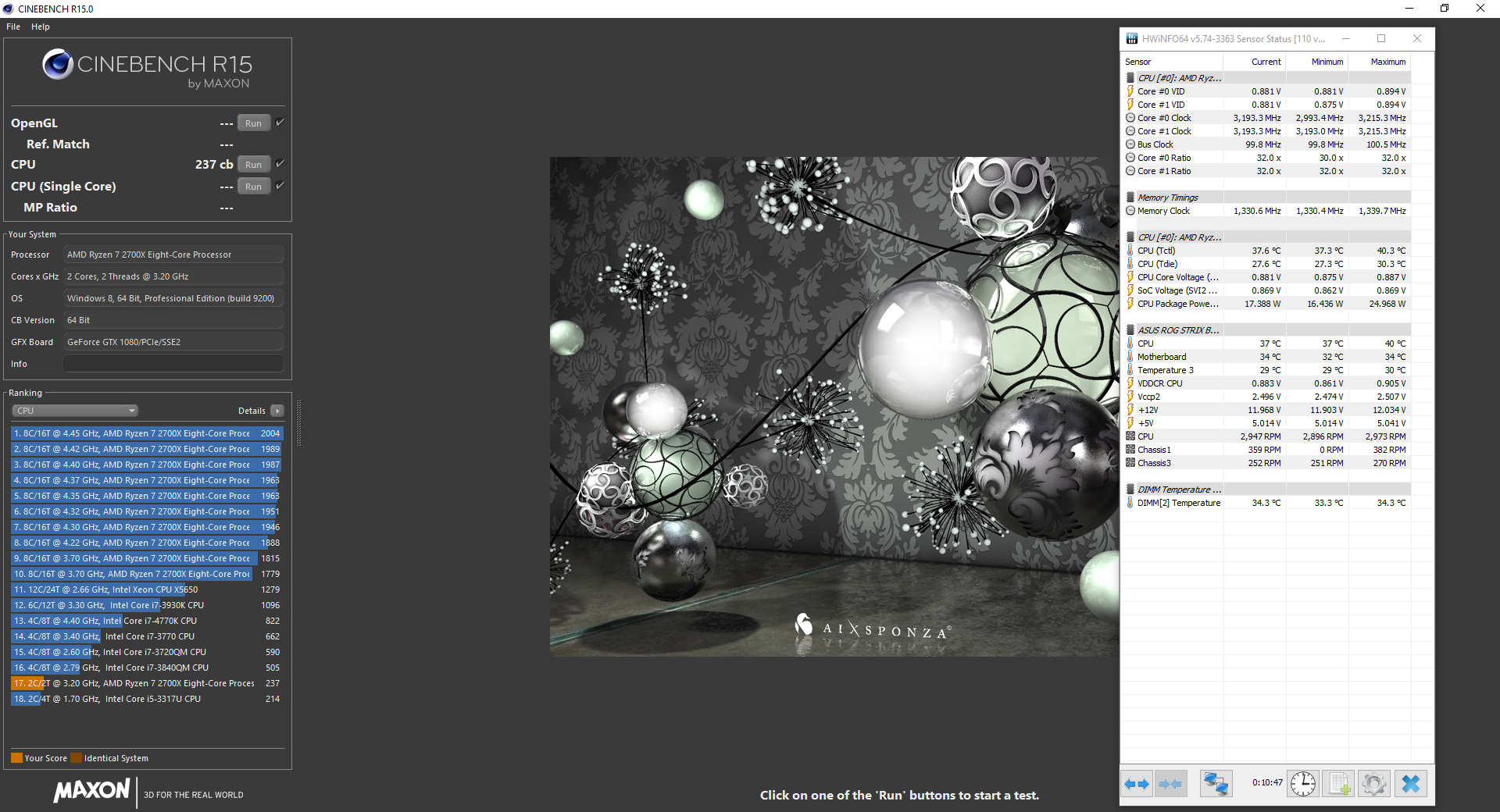Click the GFX Board field GeForce GTX 1080
Viewport: 1500px width, 812px height.
tap(173, 342)
